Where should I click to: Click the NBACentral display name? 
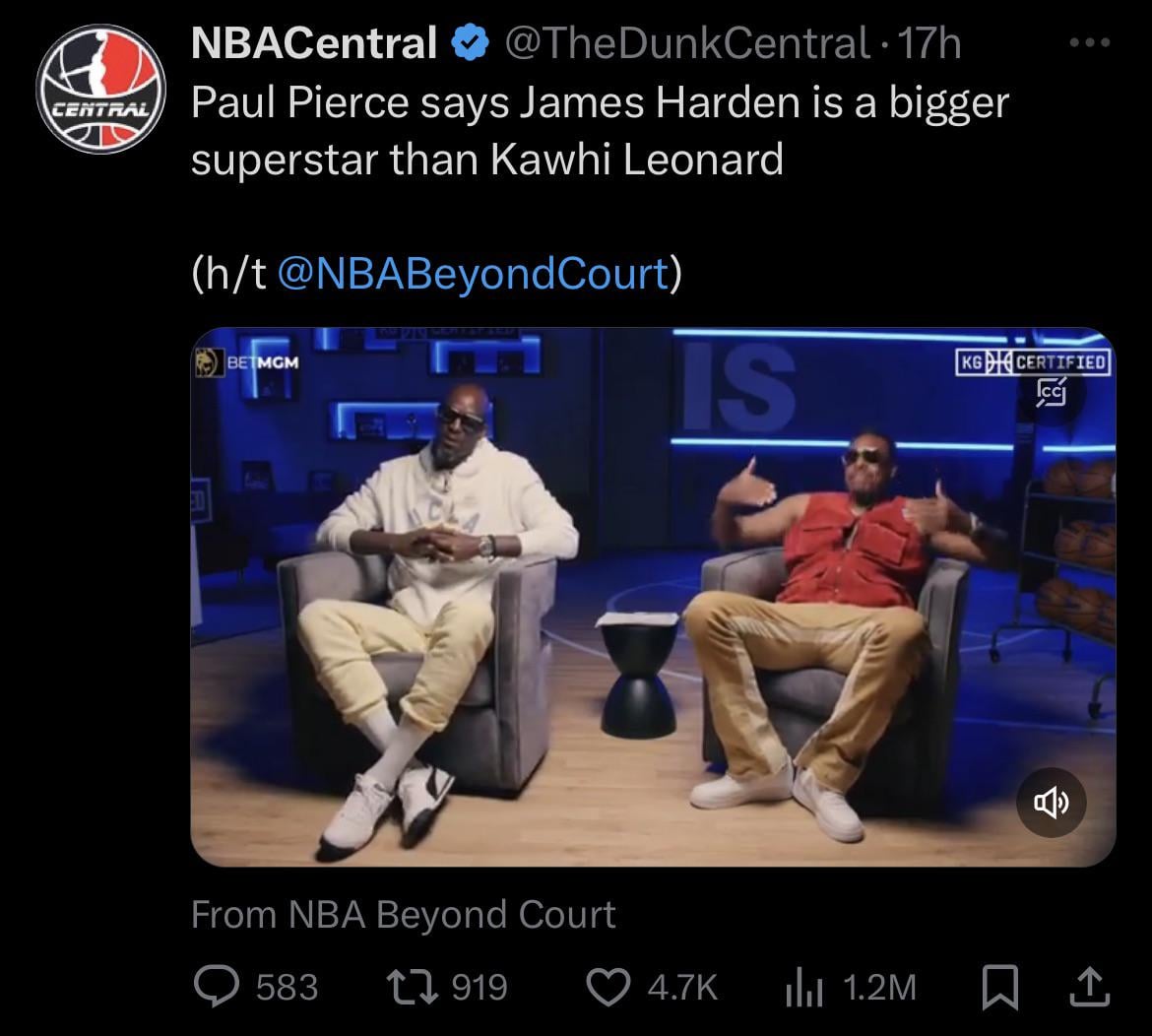[314, 42]
